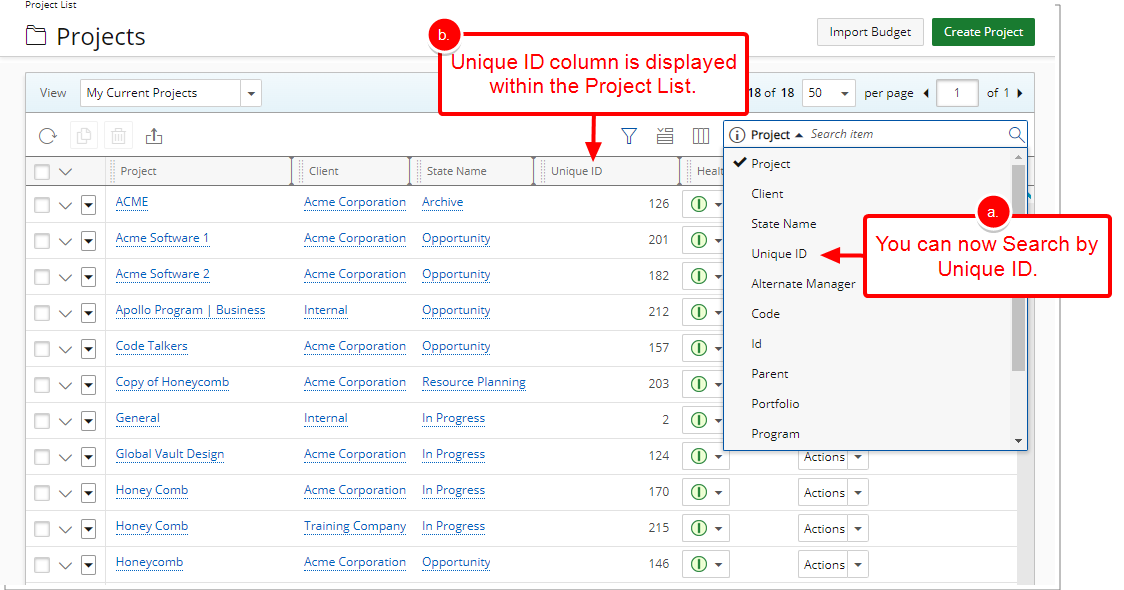The image size is (1124, 590).
Task: Click health status icon for General row
Action: [699, 419]
